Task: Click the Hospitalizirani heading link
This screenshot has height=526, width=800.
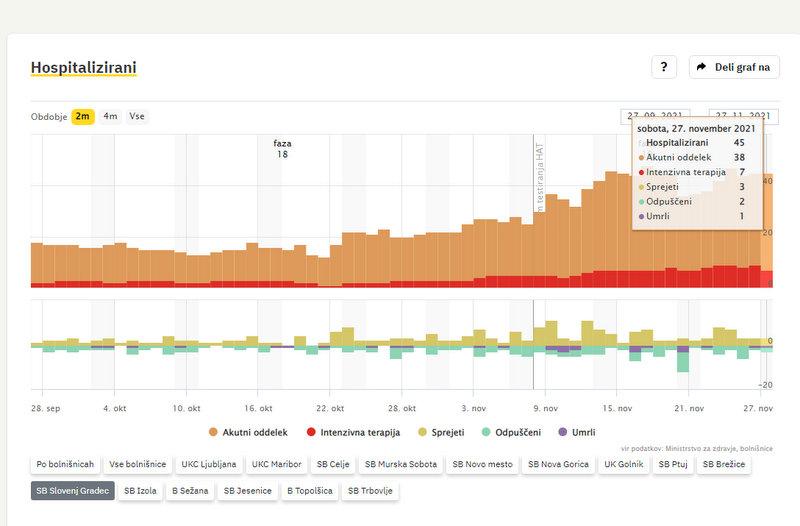Action: pyautogui.click(x=83, y=68)
